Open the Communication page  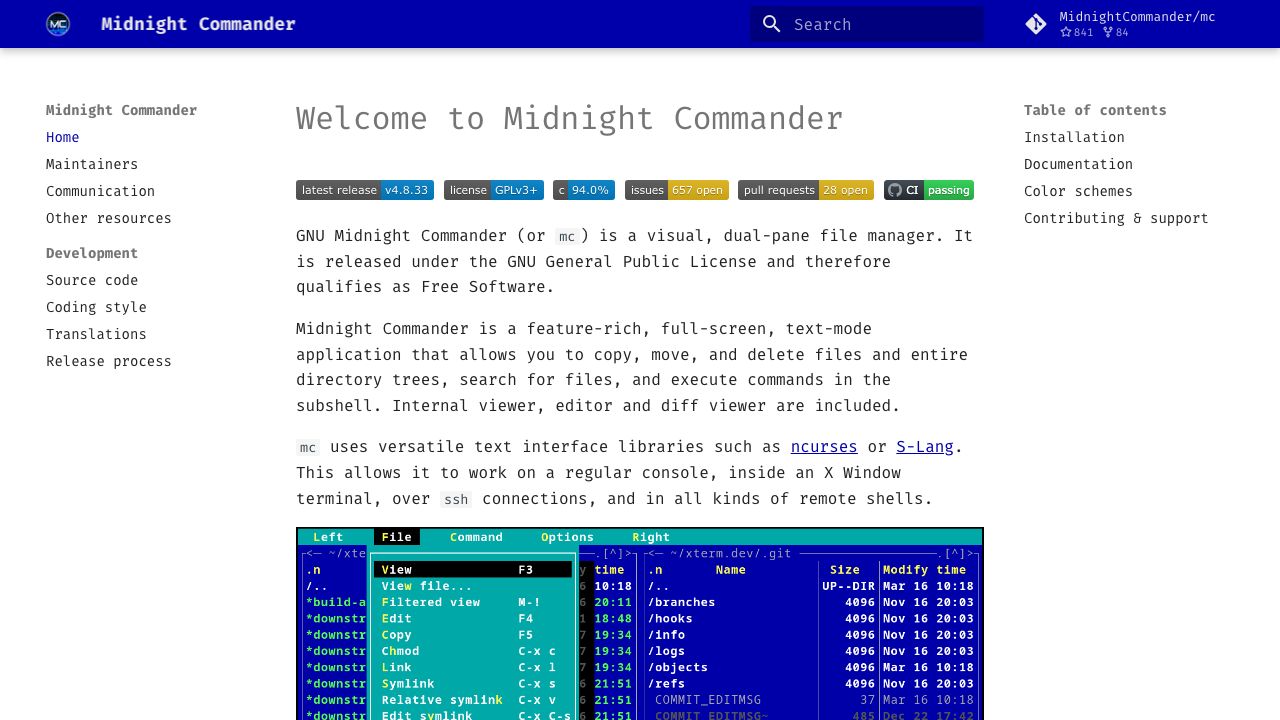click(100, 191)
